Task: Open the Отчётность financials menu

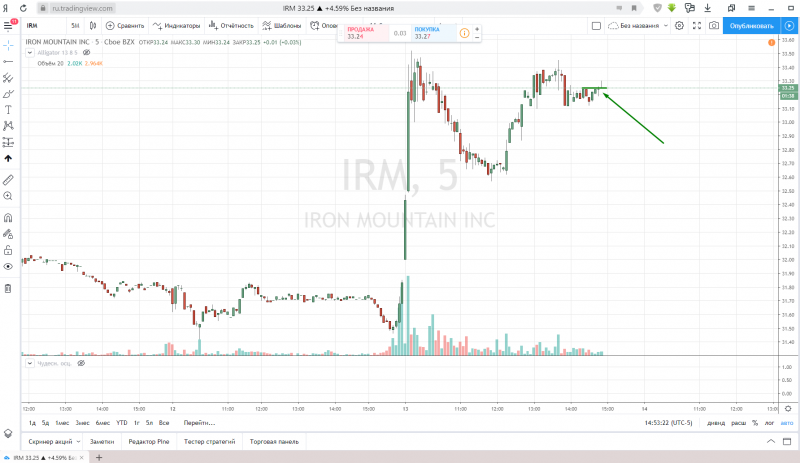Action: 231,26
